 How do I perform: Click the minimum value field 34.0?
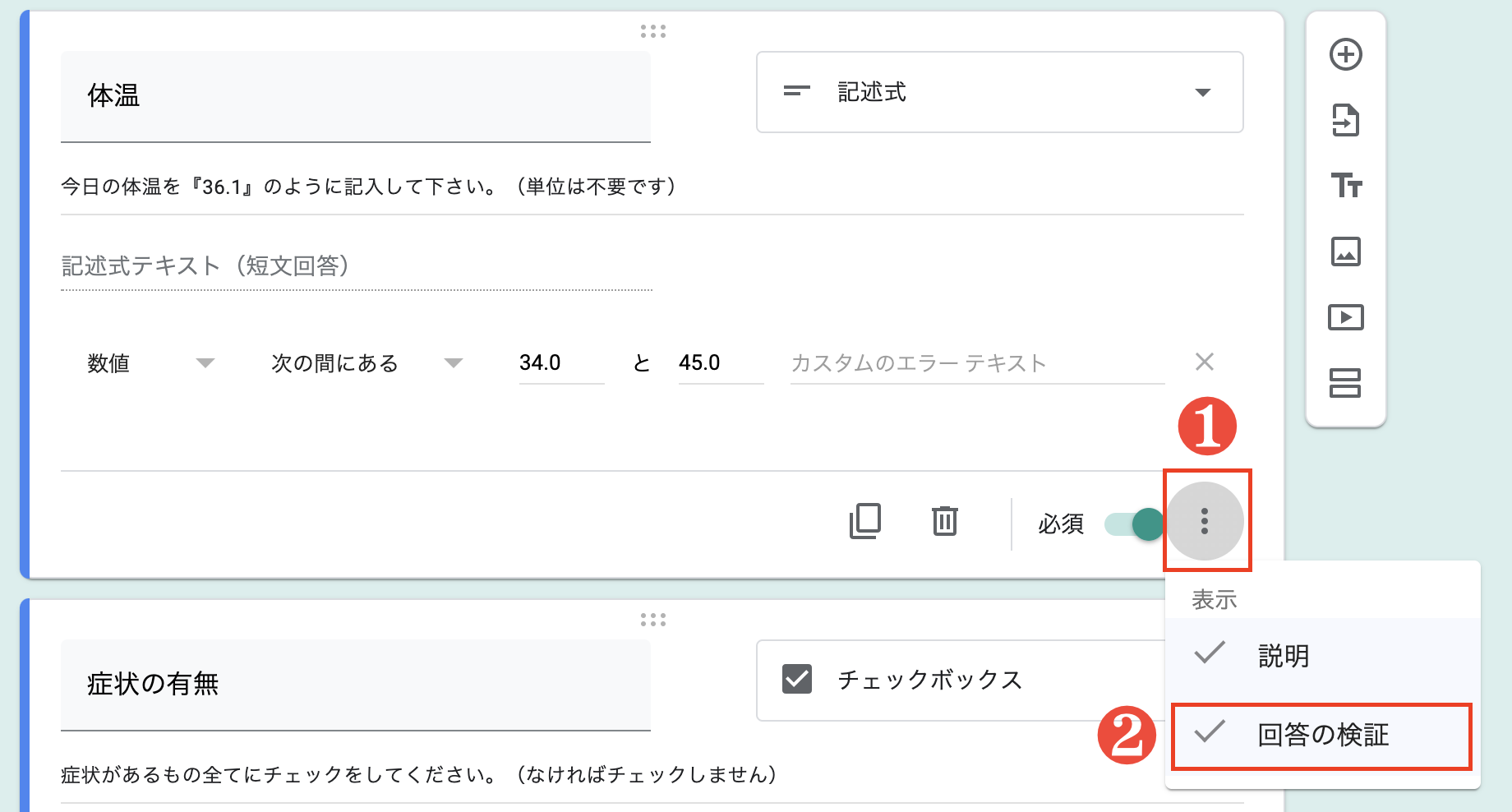[560, 363]
